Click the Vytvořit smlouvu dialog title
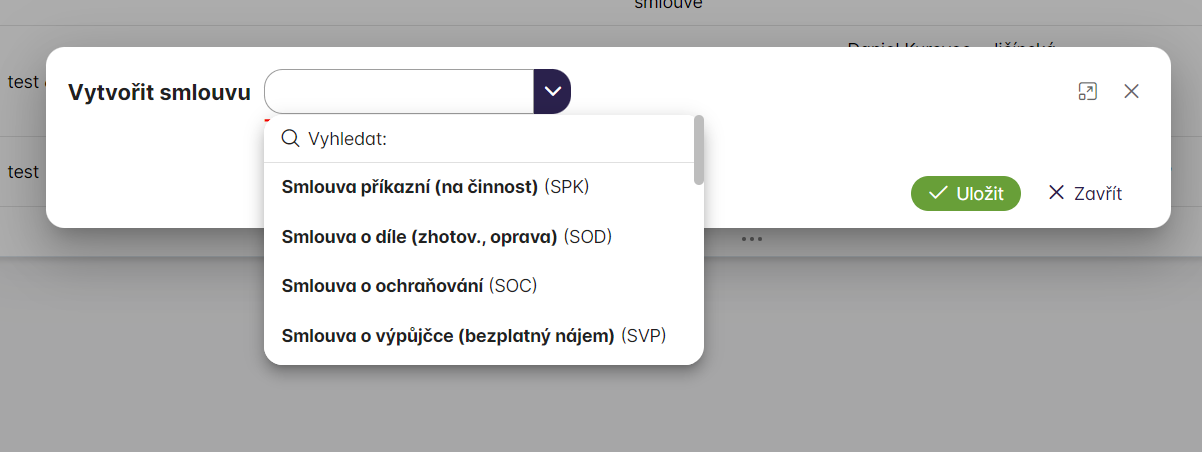Viewport: 1202px width, 452px height. click(159, 92)
